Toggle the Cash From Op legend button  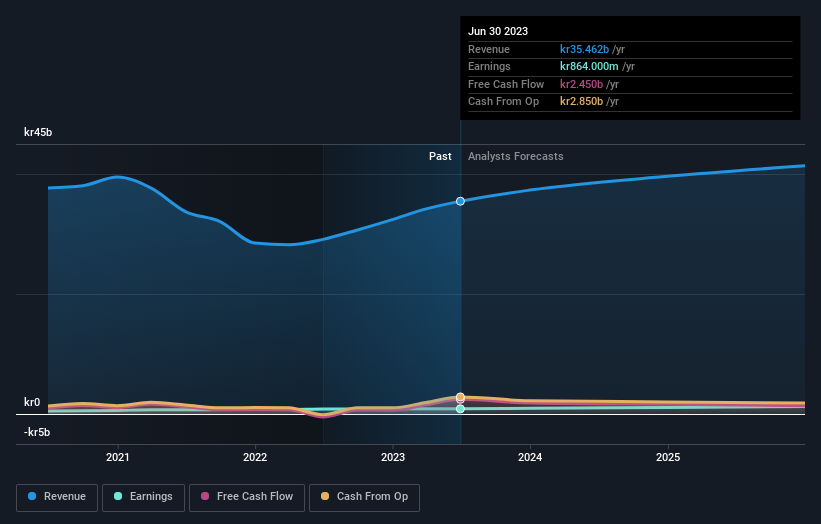[x=364, y=497]
